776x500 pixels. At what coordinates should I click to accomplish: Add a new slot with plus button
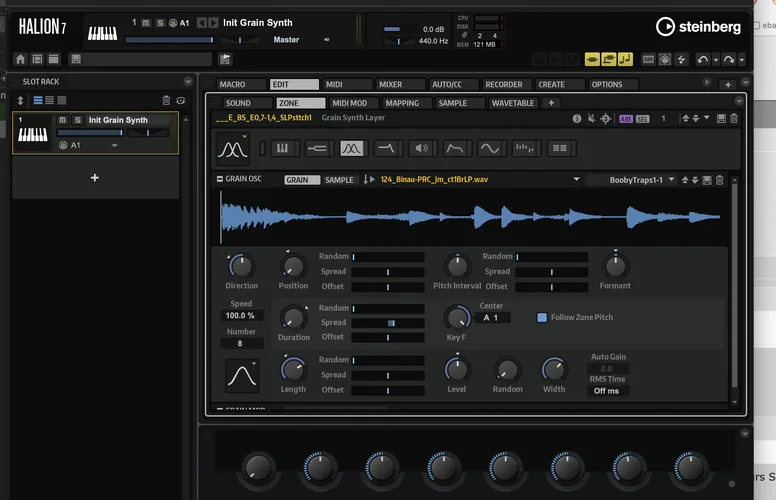[x=95, y=177]
